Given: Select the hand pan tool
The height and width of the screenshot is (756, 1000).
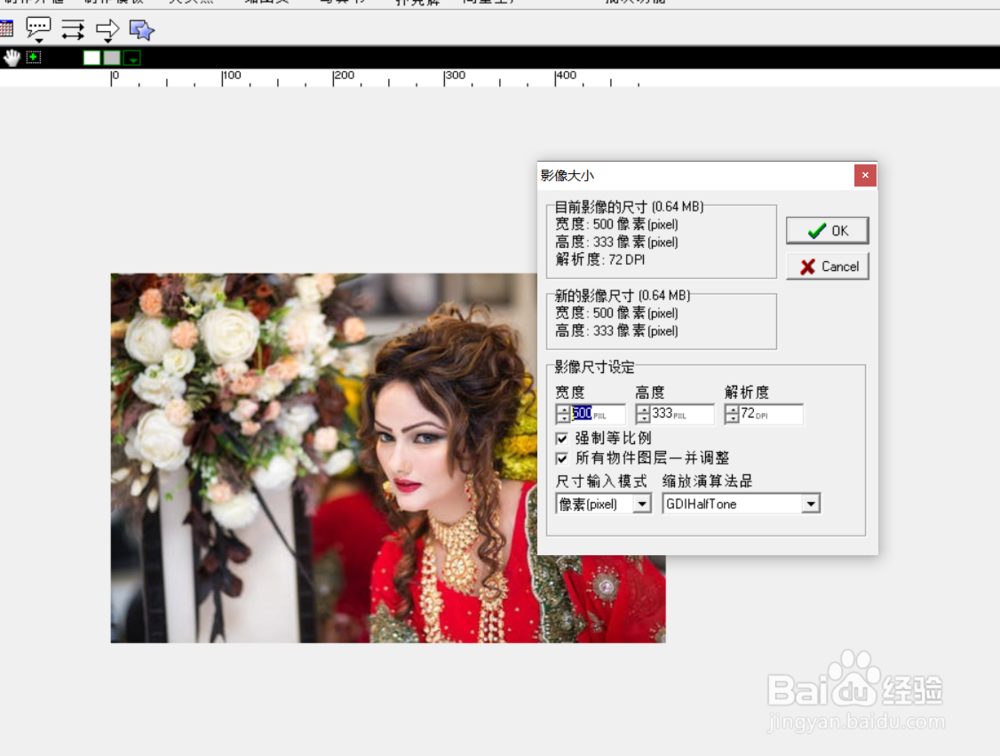Looking at the screenshot, I should click(x=11, y=57).
